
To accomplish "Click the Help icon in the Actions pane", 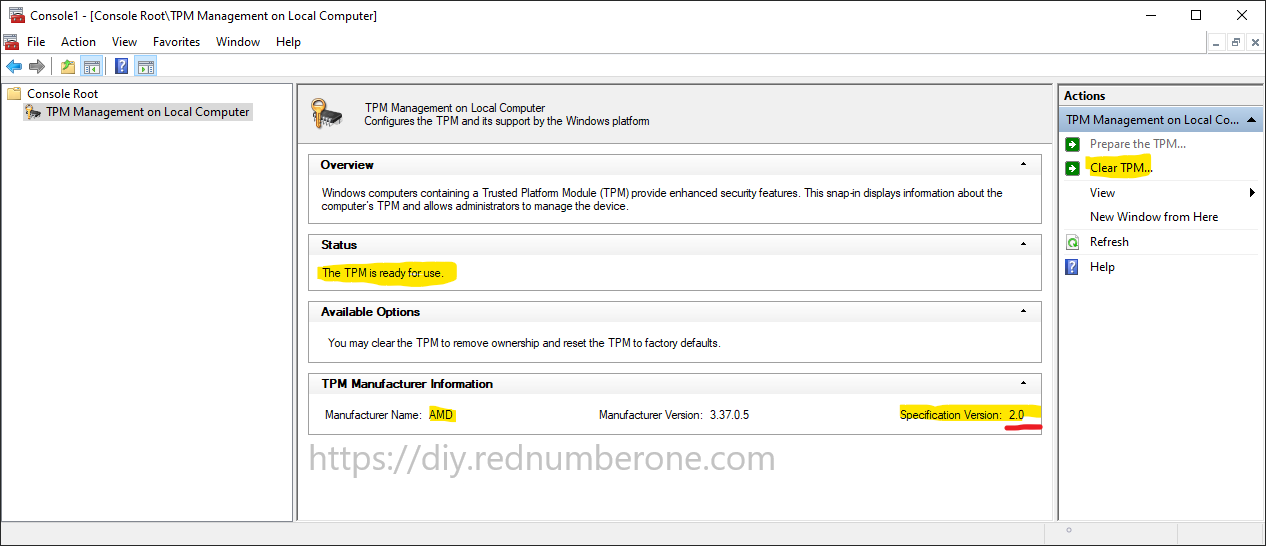I will (1073, 267).
